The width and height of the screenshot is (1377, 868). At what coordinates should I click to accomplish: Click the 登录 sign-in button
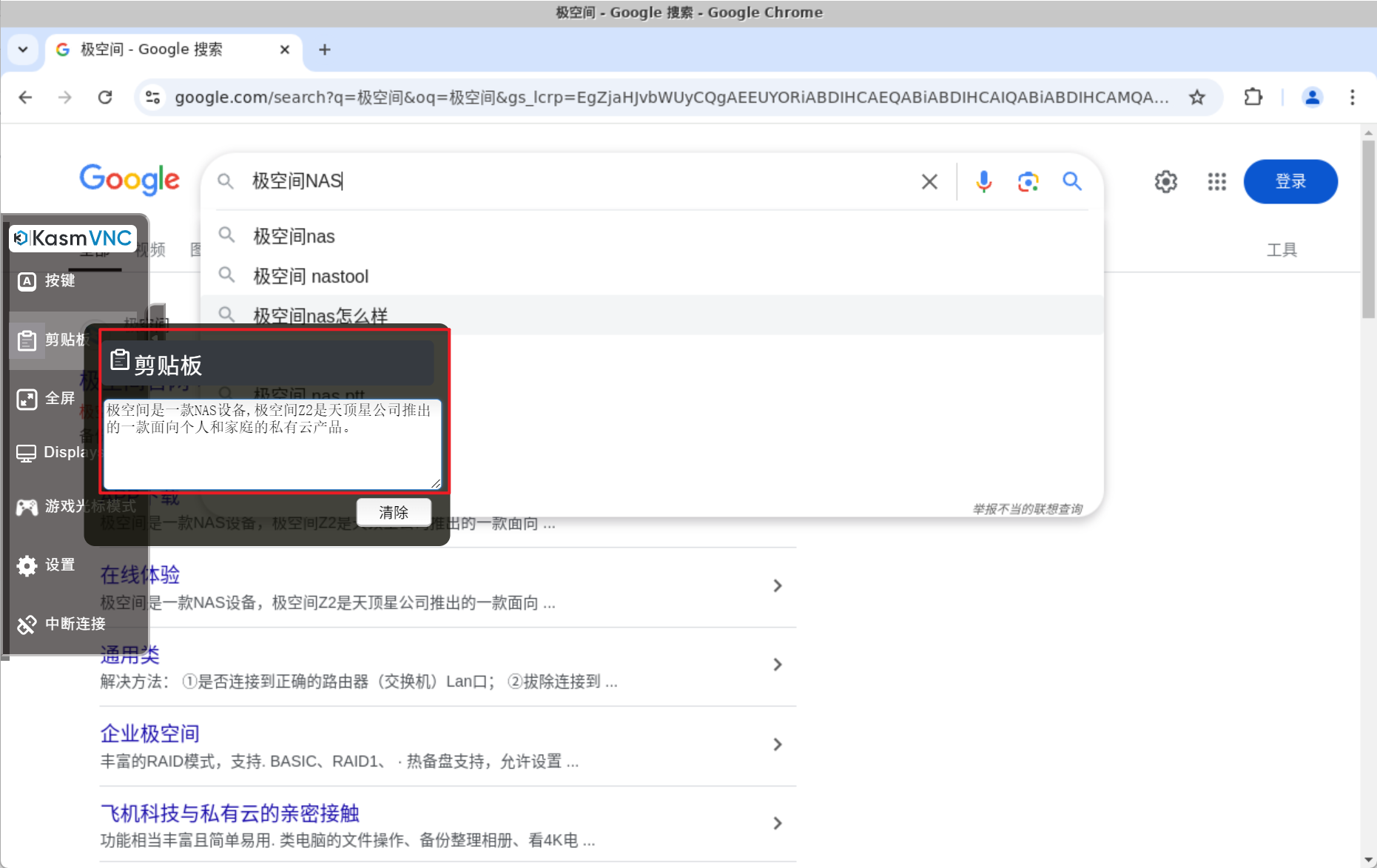coord(1290,181)
